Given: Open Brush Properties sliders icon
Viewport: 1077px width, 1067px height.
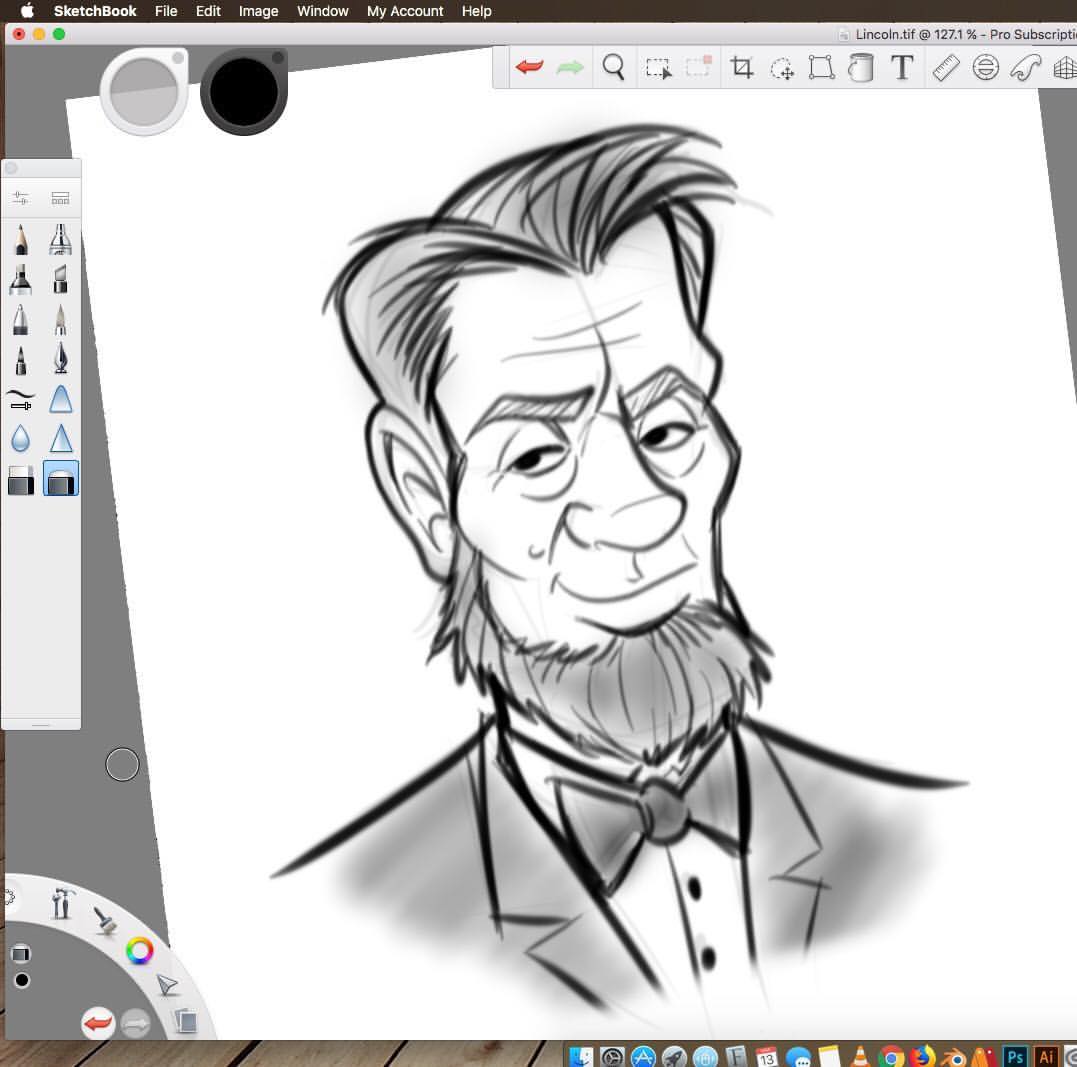Looking at the screenshot, I should [21, 199].
